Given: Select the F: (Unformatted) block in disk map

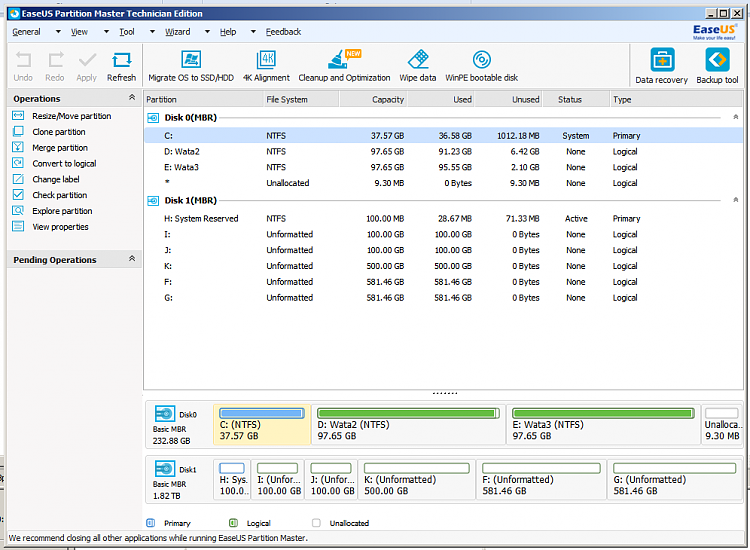Looking at the screenshot, I should (x=541, y=480).
